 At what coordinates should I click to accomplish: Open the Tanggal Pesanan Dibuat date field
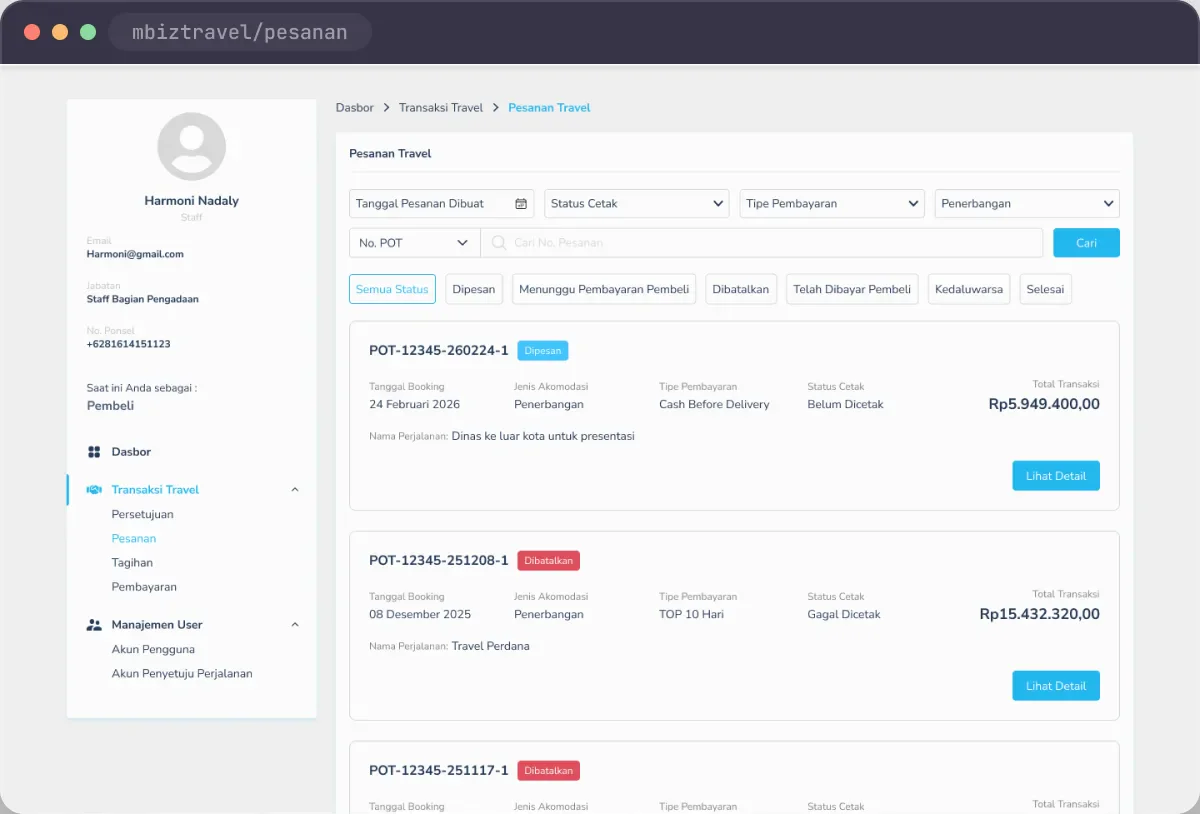coord(442,204)
